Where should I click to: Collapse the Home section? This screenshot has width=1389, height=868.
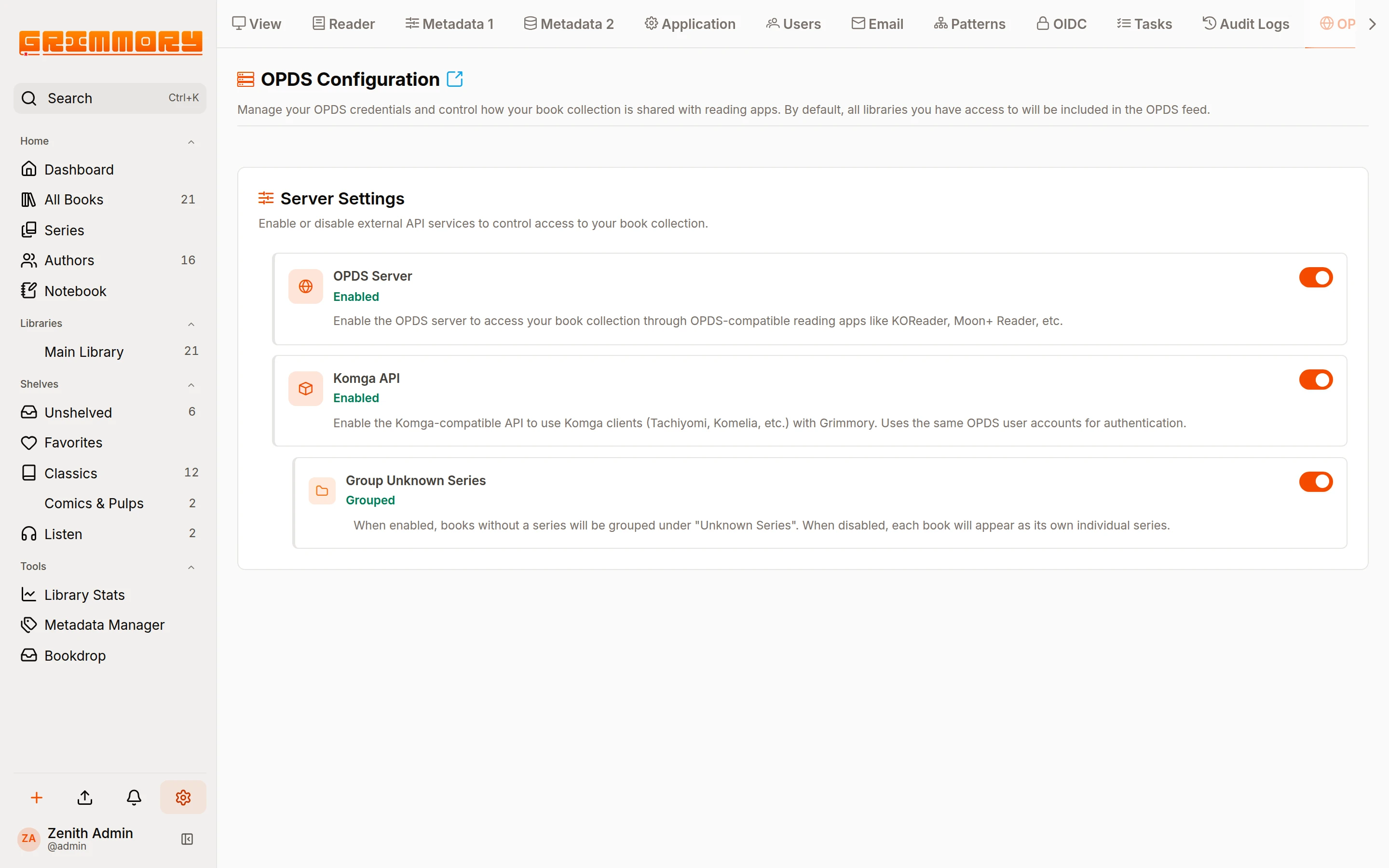(191, 142)
